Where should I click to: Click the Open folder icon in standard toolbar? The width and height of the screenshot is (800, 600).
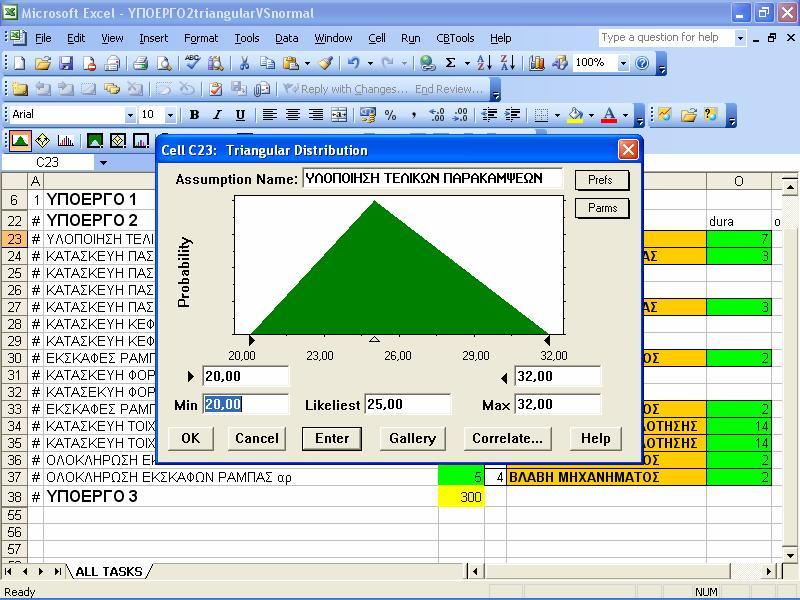(x=42, y=63)
